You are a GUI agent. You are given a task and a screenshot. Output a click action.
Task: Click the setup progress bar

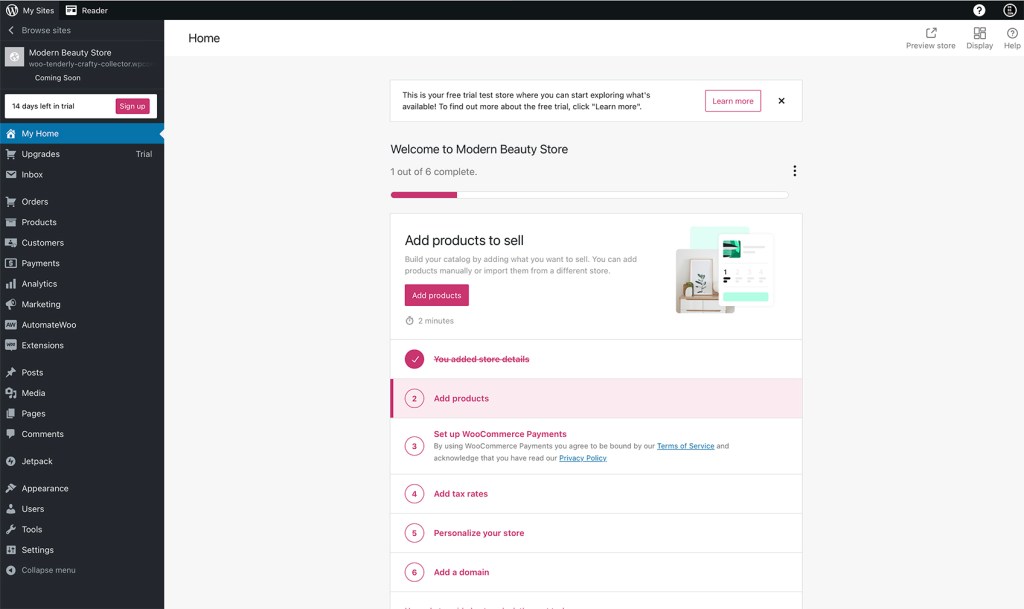pos(589,195)
